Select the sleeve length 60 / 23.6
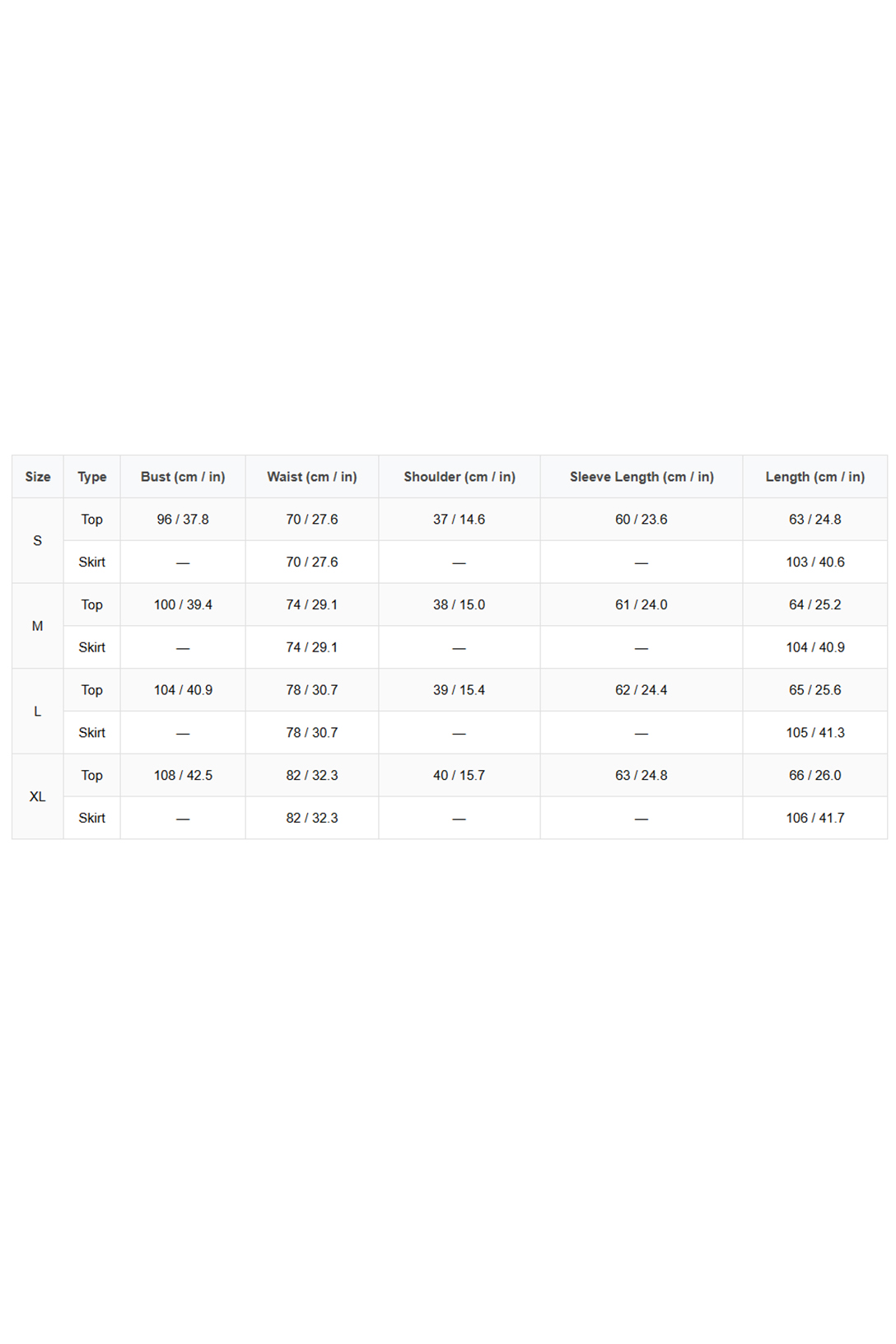This screenshot has width=896, height=1344. pos(642,520)
